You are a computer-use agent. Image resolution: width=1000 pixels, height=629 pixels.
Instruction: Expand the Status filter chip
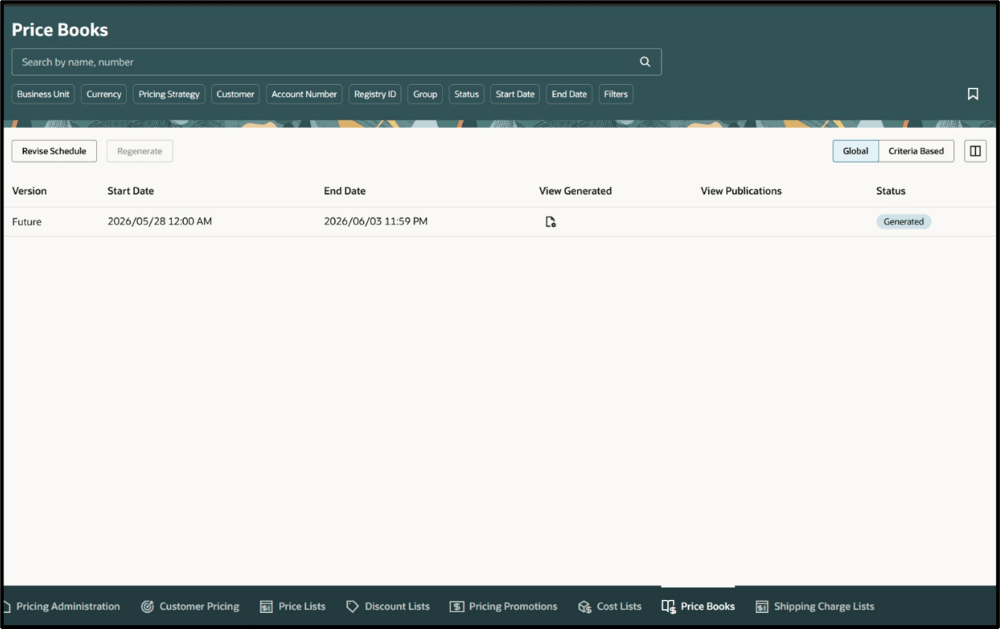[x=466, y=94]
